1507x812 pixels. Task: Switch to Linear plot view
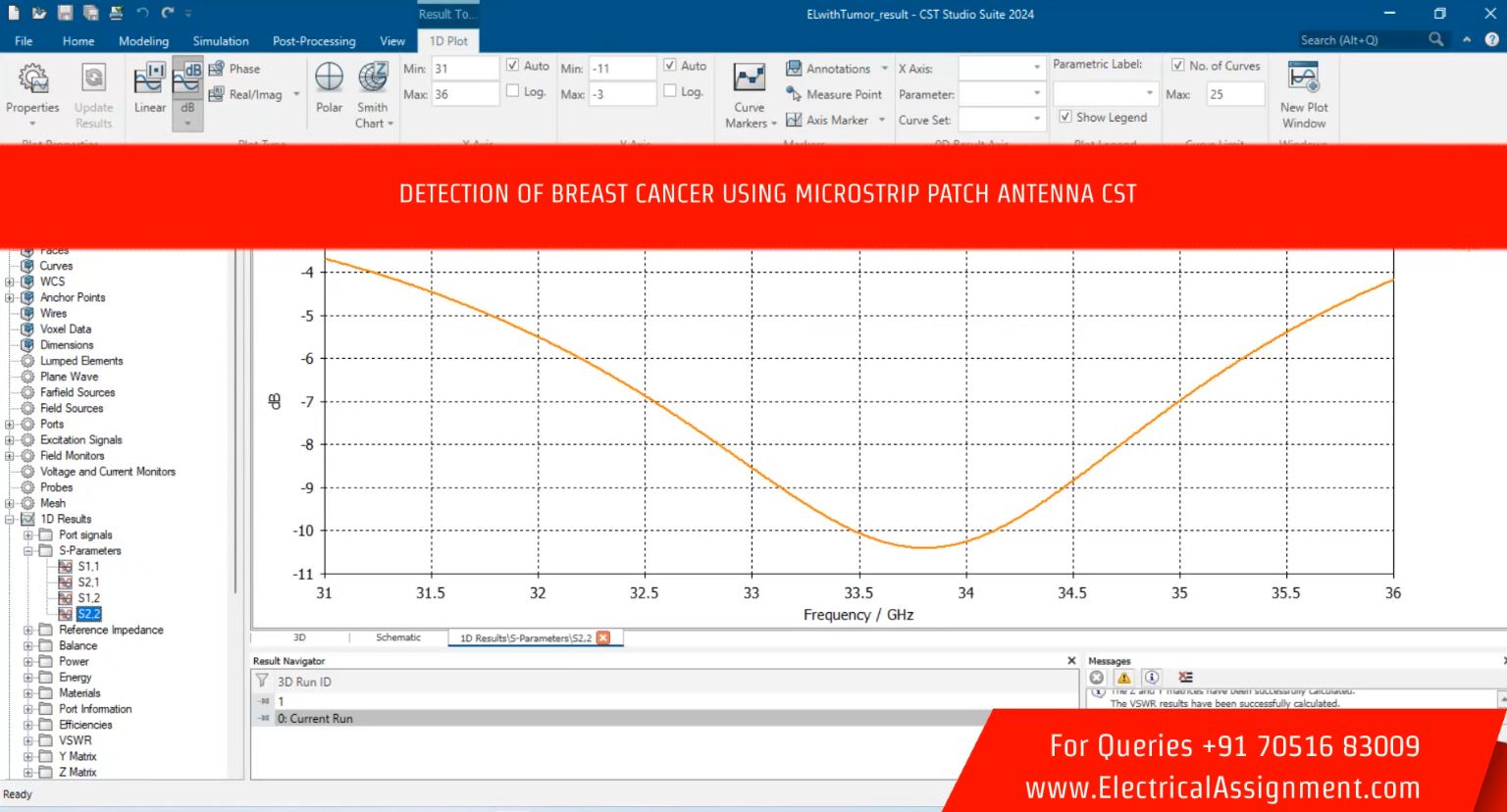[149, 86]
